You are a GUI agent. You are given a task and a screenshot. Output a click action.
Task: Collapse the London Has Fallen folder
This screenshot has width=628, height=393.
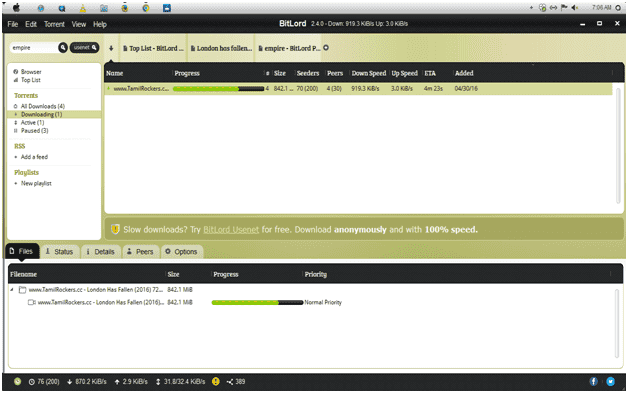pos(12,289)
